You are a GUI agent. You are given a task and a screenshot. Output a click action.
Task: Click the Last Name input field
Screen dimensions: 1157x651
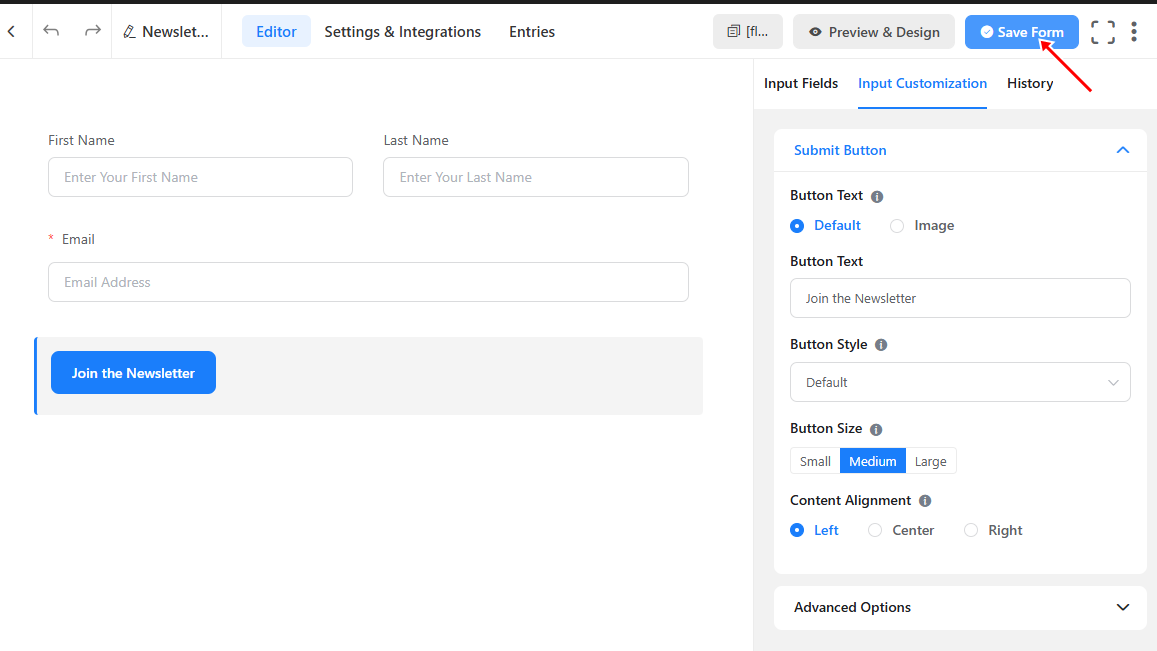pos(536,177)
